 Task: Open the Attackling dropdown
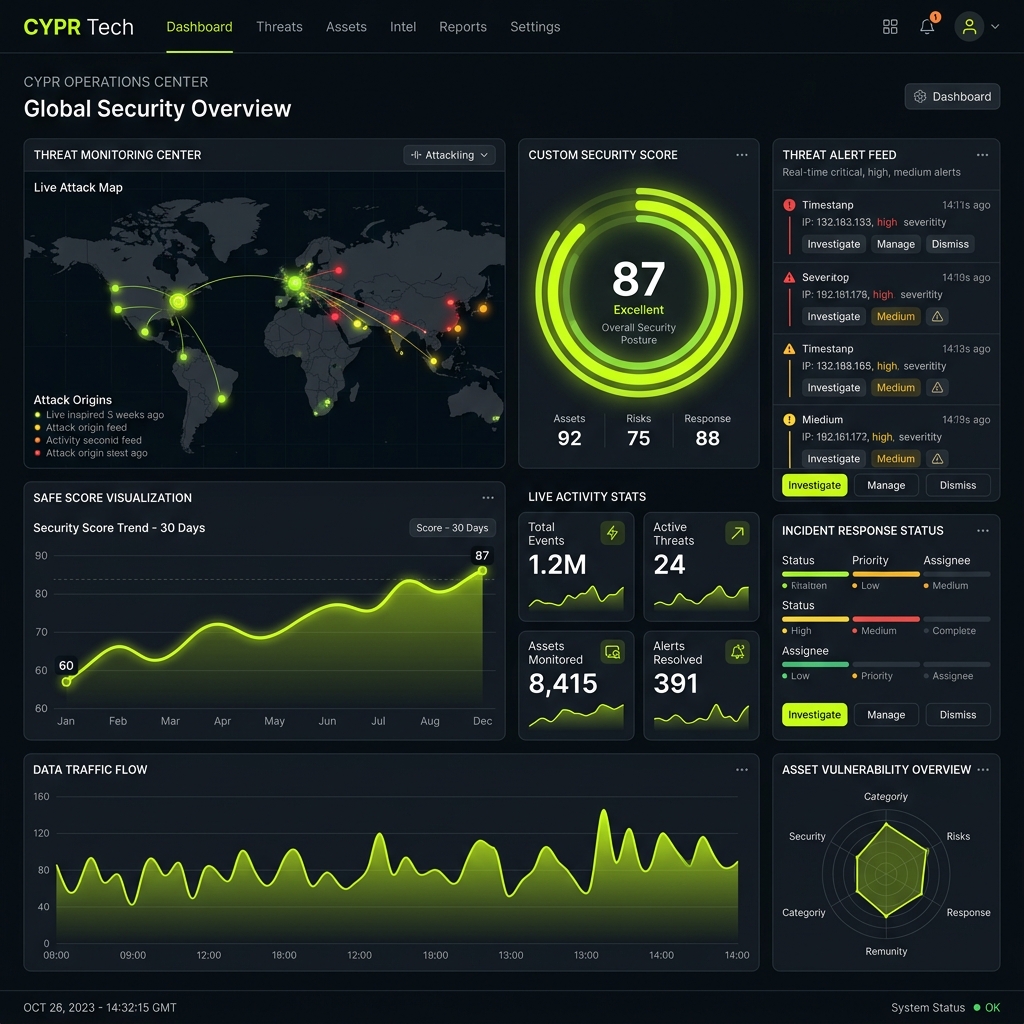click(449, 155)
